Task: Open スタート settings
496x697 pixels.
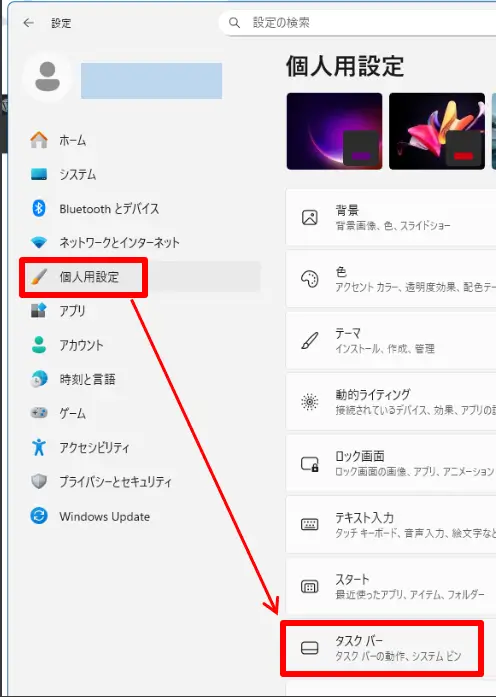Action: pos(391,587)
